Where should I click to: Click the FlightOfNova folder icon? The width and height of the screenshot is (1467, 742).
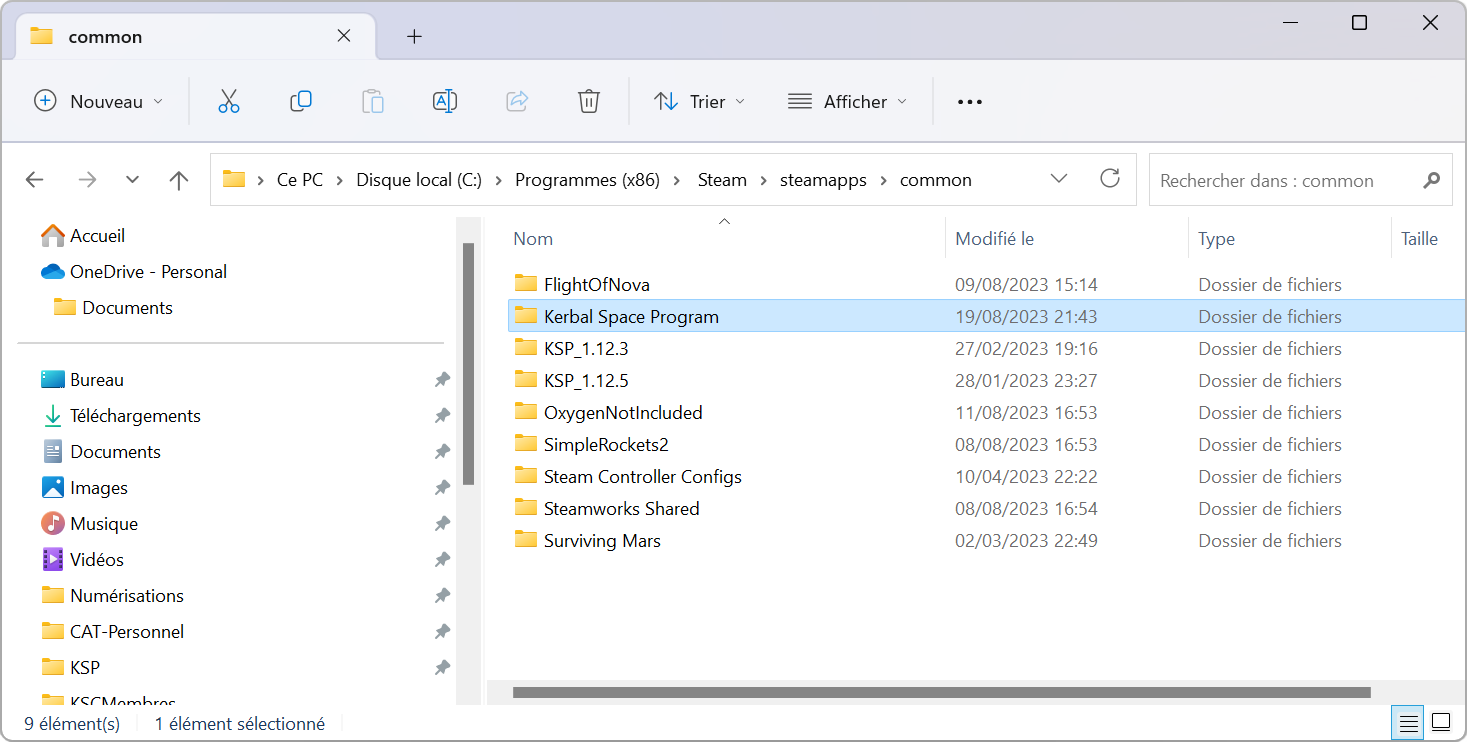click(526, 284)
